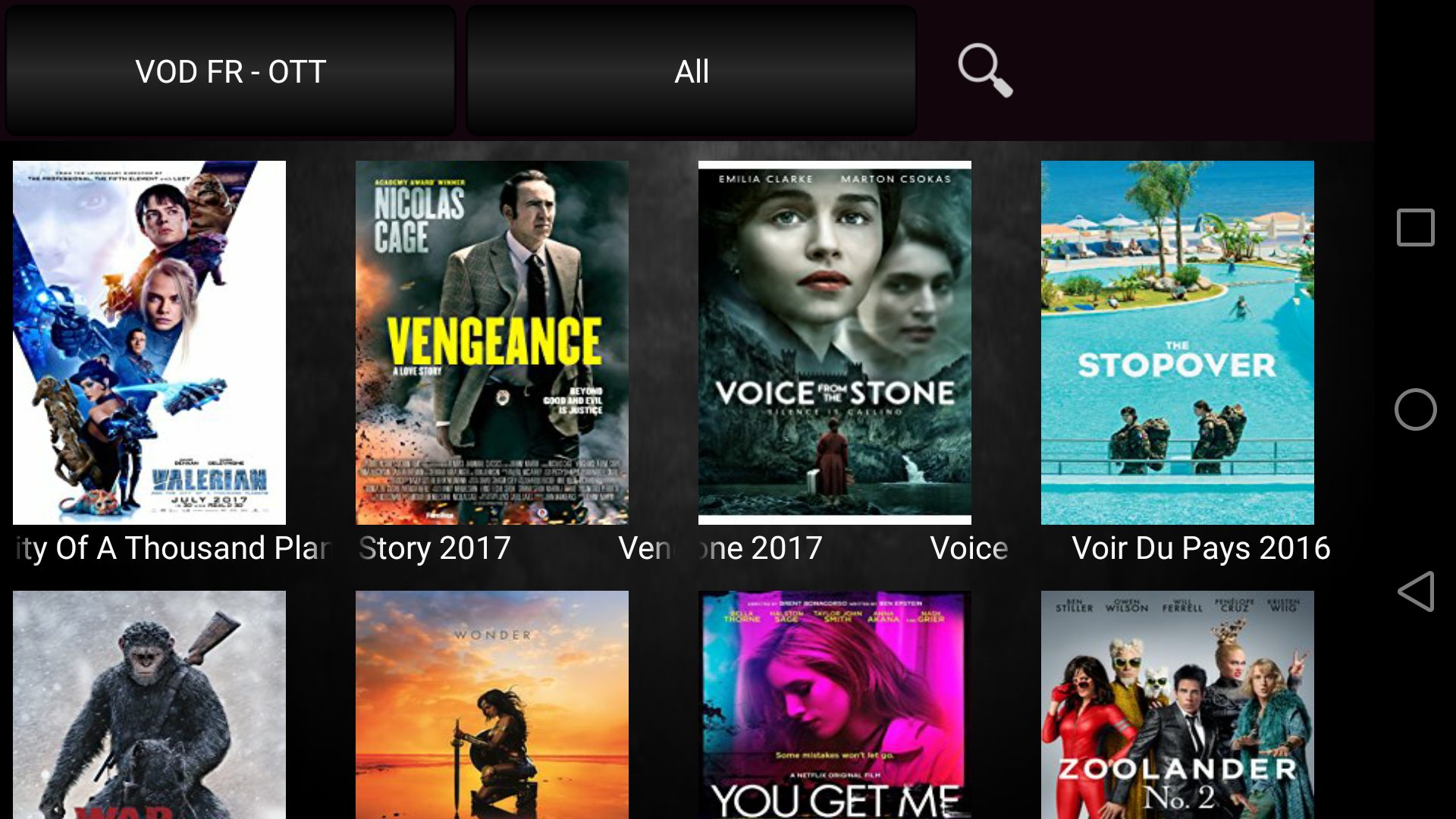This screenshot has width=1456, height=819.
Task: Open the magnifying glass search icon
Action: [985, 71]
